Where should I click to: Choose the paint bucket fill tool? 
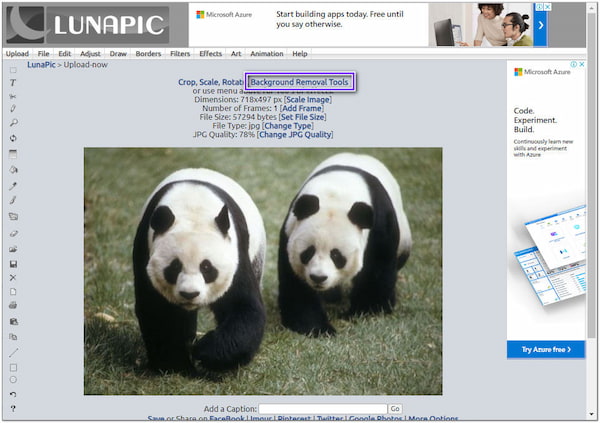(13, 169)
